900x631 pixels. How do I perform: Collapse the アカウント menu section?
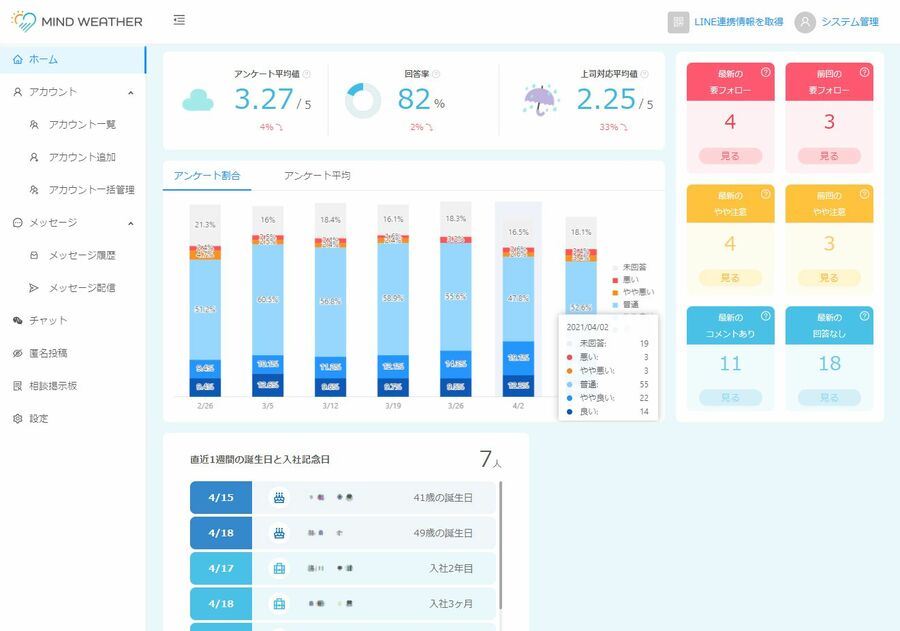tap(131, 92)
